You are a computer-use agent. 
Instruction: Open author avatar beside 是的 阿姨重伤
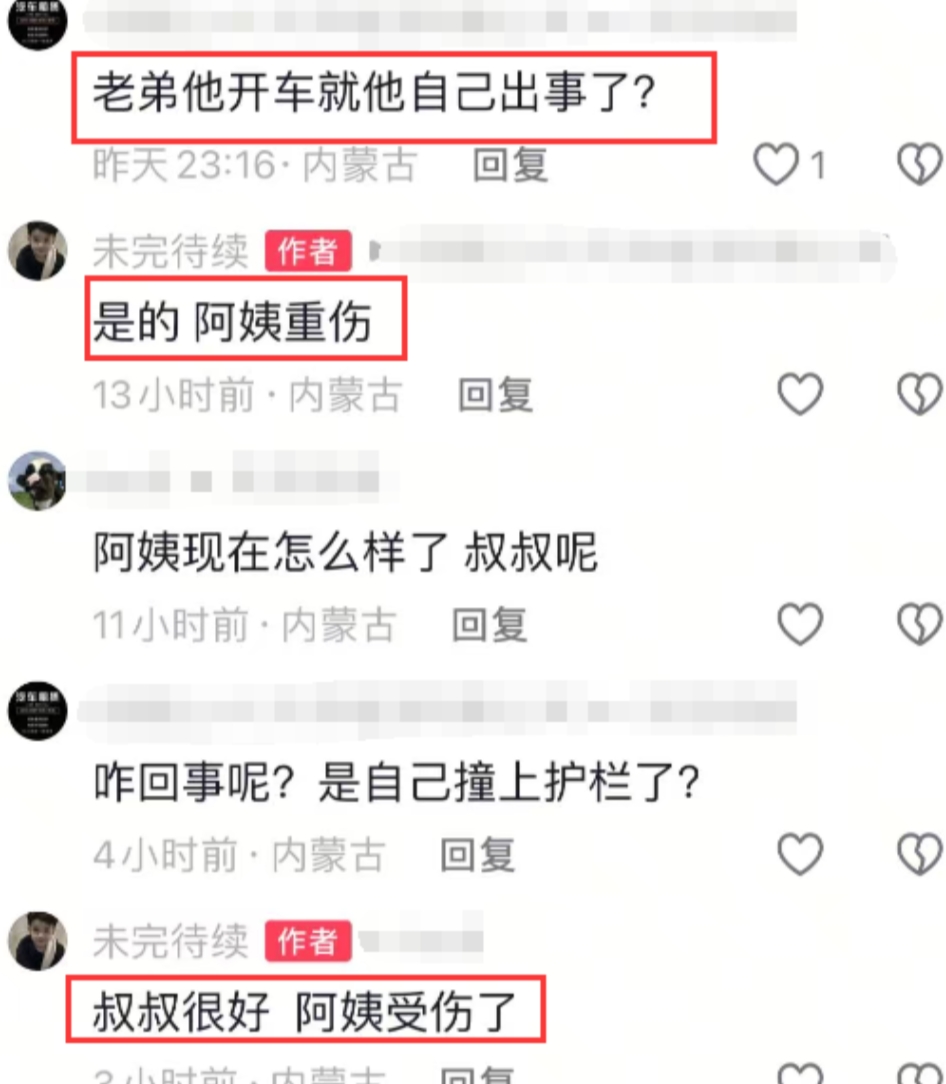(37, 250)
